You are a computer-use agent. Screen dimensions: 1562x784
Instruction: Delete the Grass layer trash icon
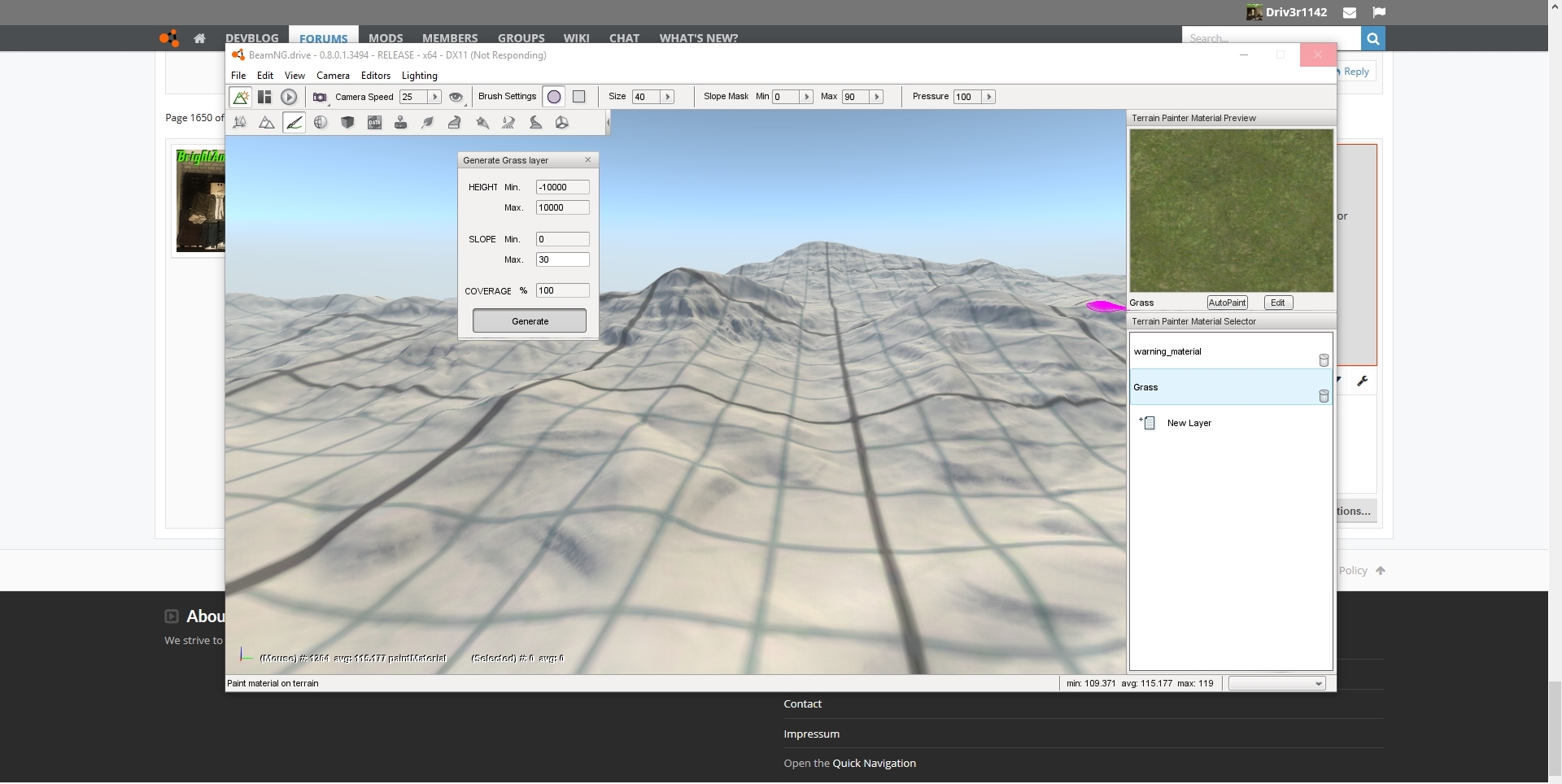tap(1324, 396)
